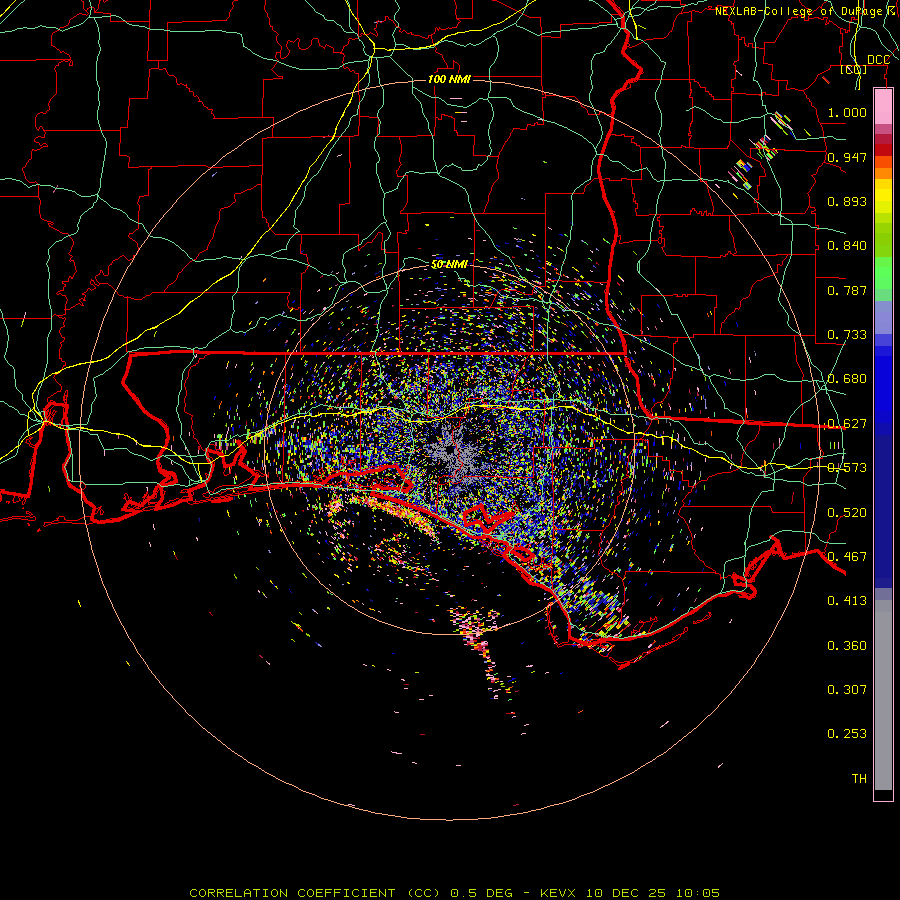The height and width of the screenshot is (900, 900).
Task: Click the 0.947 color scale value
Action: pos(847,157)
